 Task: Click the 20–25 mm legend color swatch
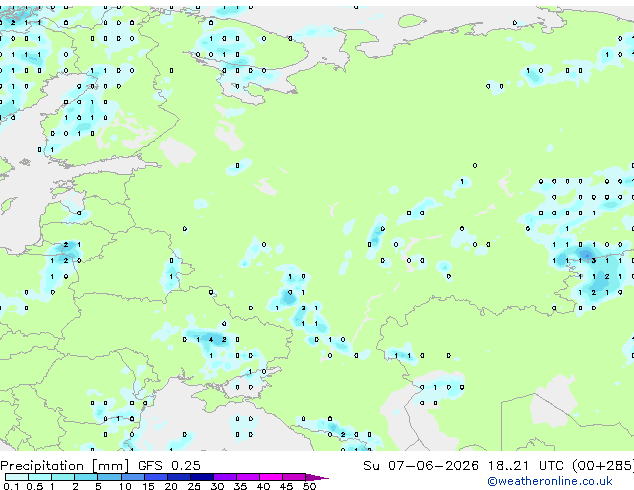pyautogui.click(x=179, y=477)
